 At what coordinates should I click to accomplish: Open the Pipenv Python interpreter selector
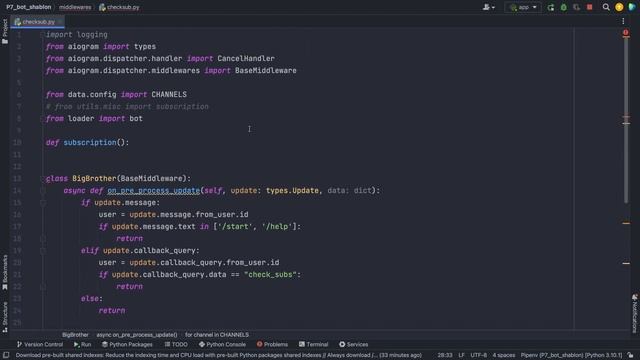(x=571, y=356)
